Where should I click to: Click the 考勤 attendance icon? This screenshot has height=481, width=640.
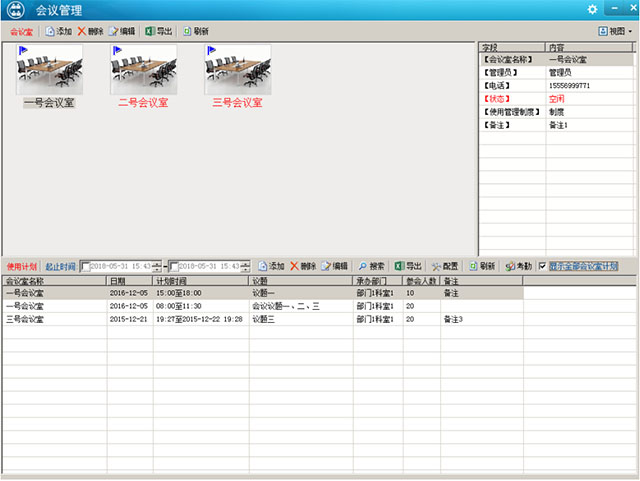click(518, 266)
